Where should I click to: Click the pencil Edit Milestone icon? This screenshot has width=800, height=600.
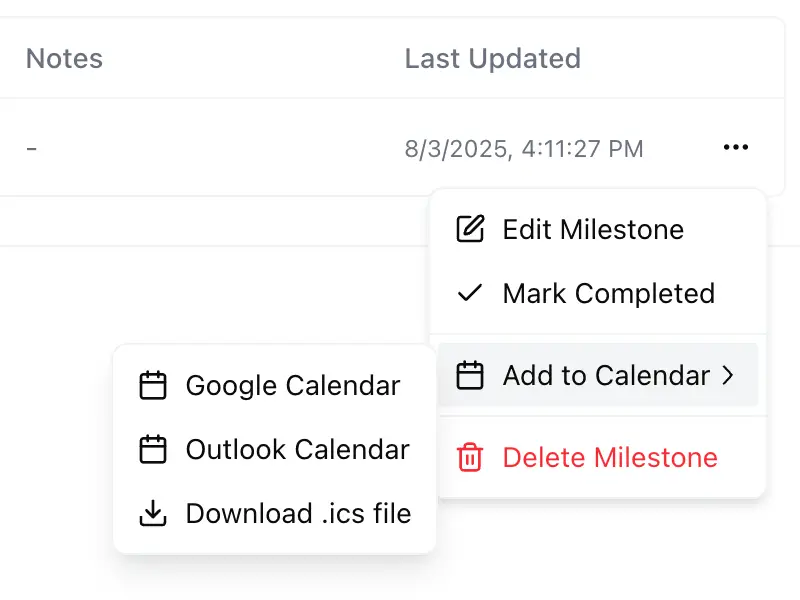469,229
